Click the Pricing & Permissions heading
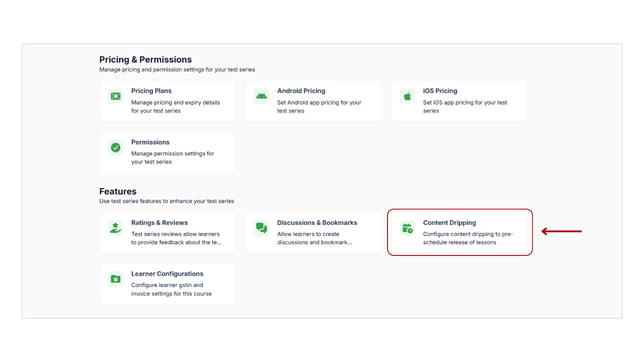 [145, 60]
